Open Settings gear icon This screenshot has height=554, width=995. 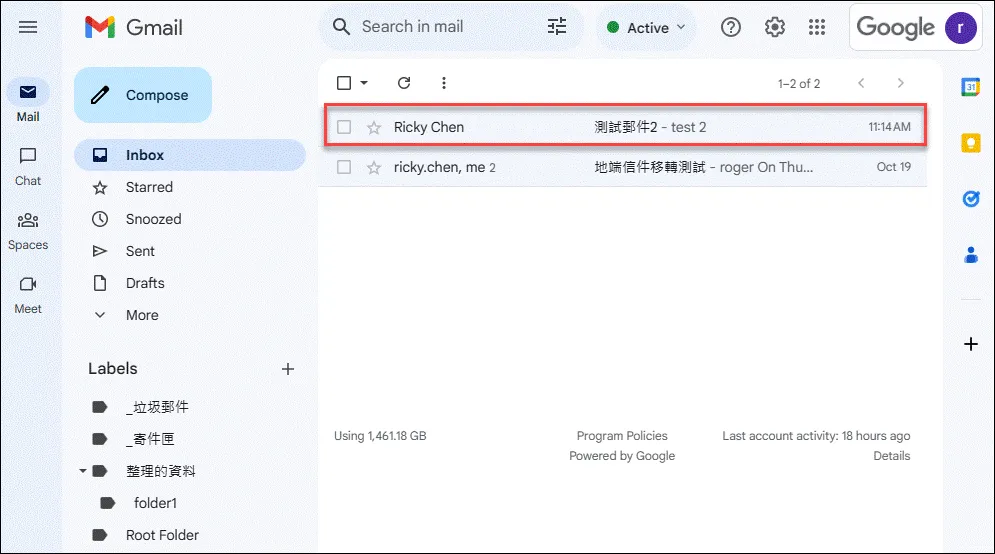click(774, 27)
